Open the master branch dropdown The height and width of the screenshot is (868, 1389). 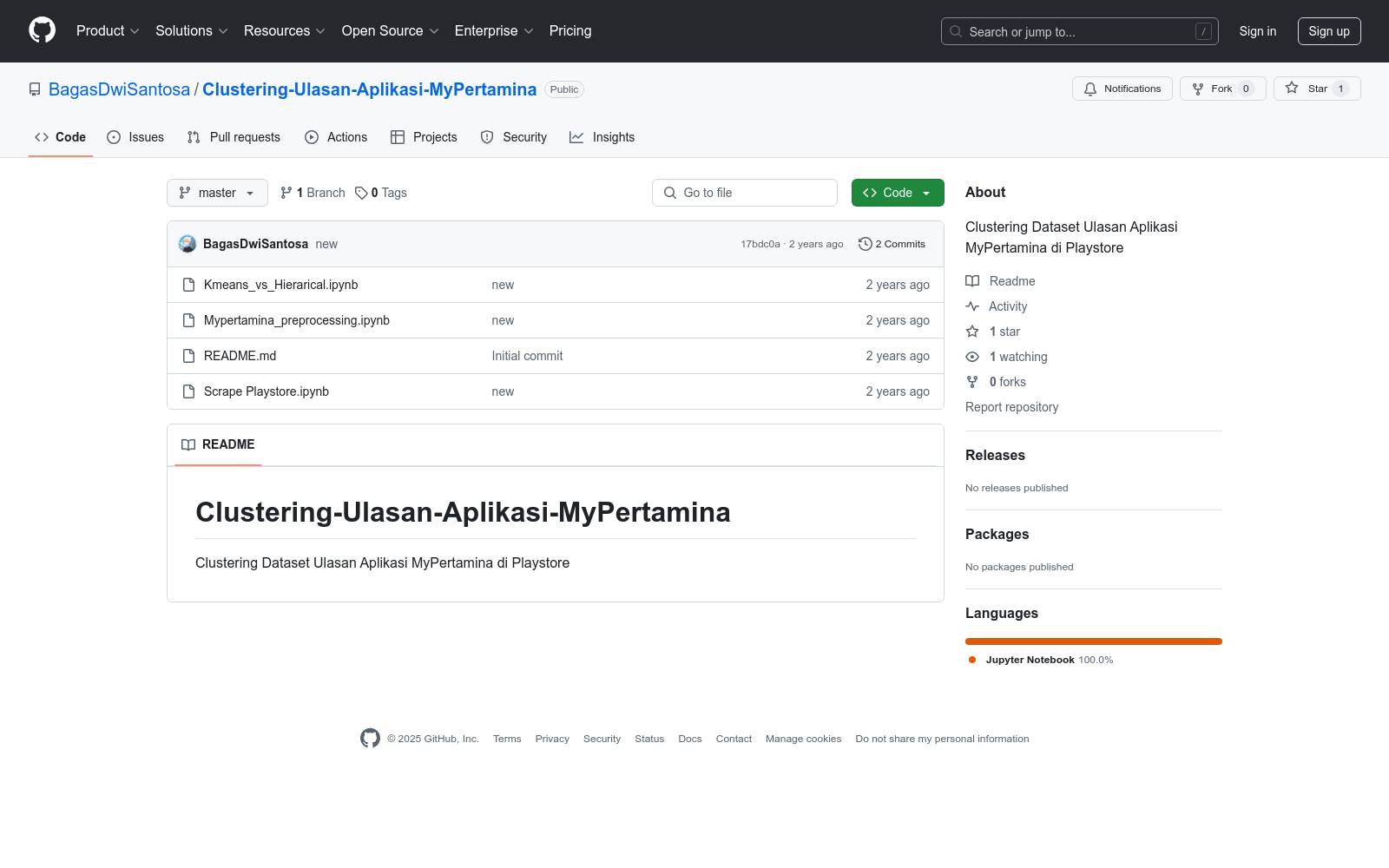(x=217, y=193)
